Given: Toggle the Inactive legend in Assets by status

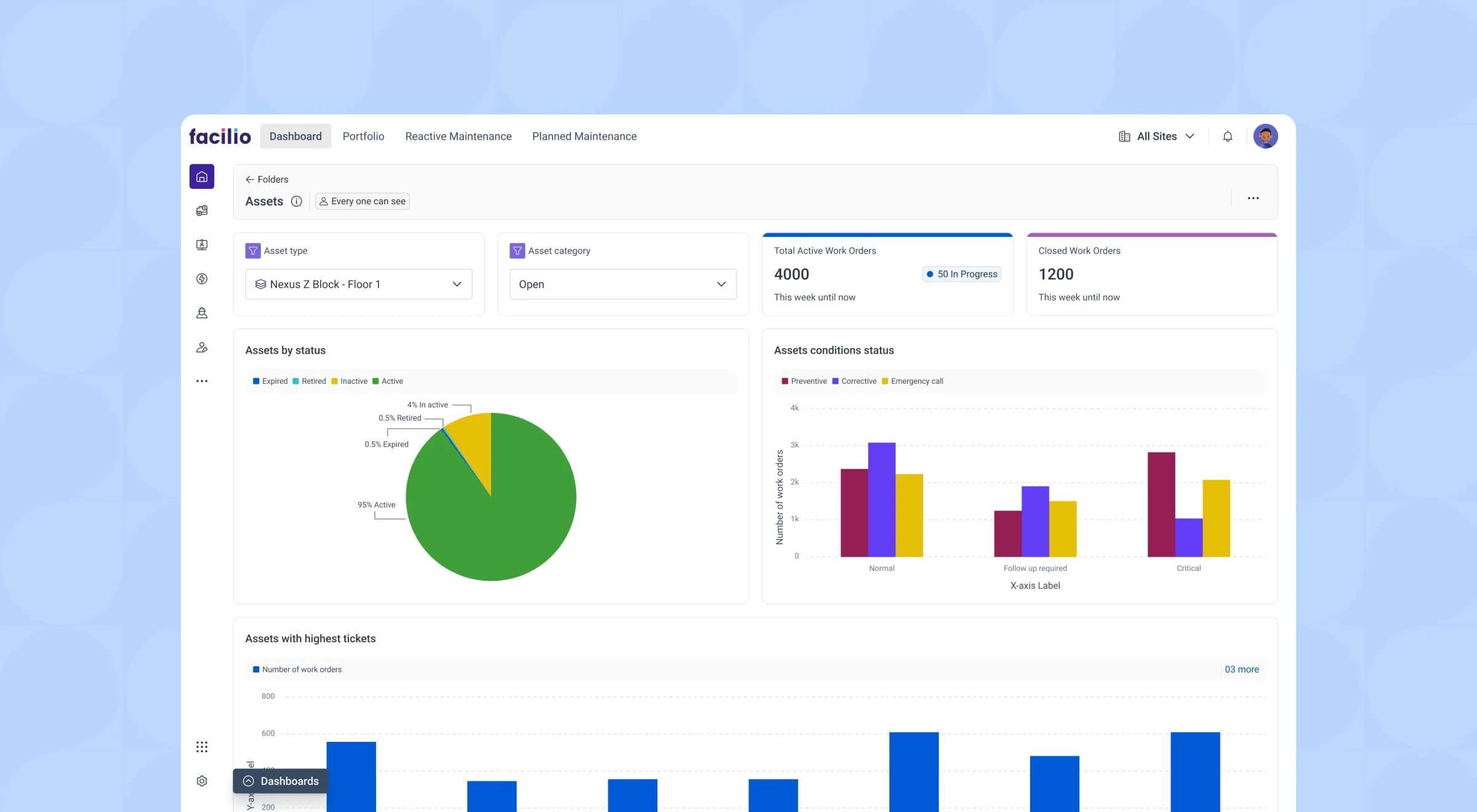Looking at the screenshot, I should 348,381.
